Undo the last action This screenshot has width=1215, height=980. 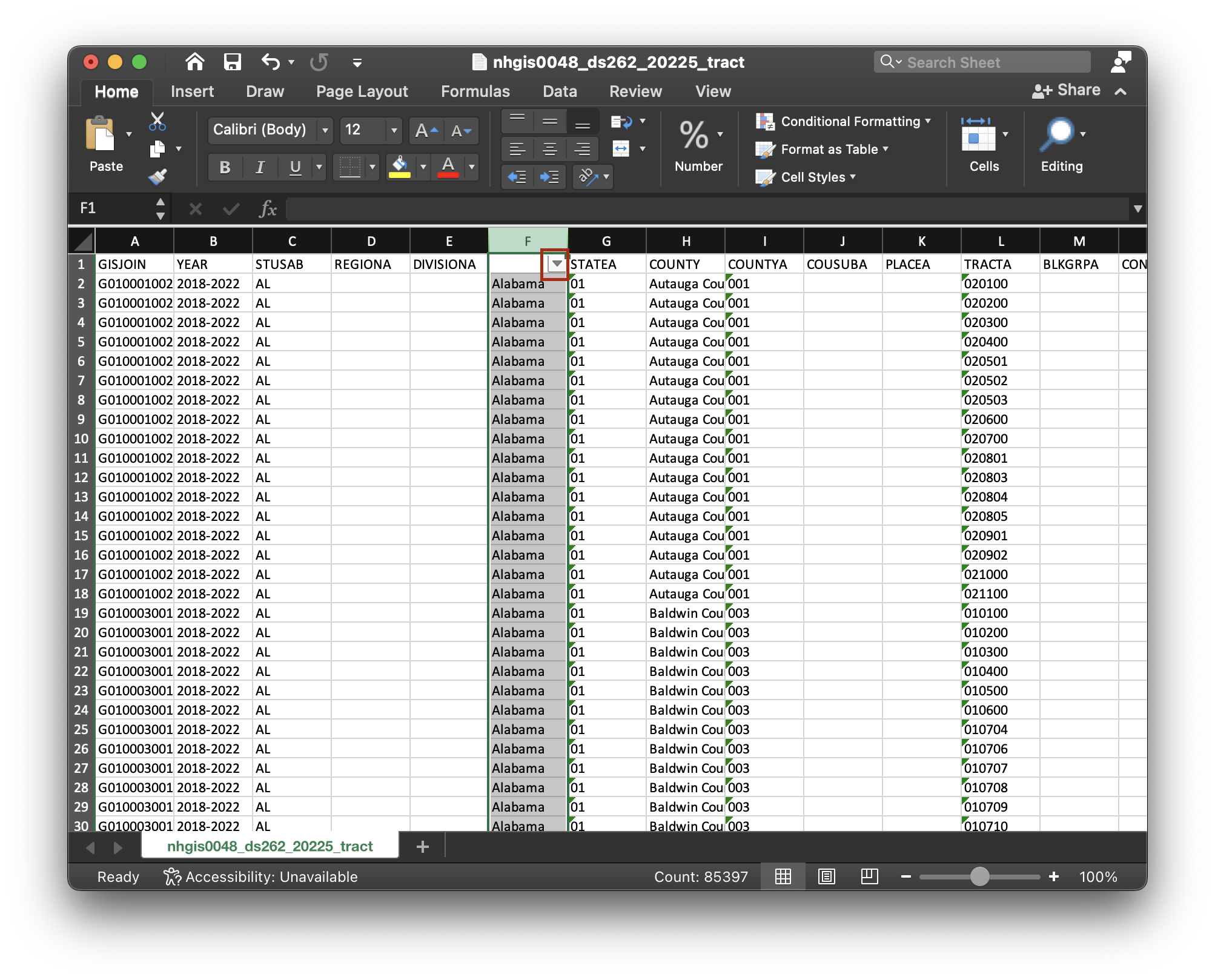pyautogui.click(x=271, y=62)
